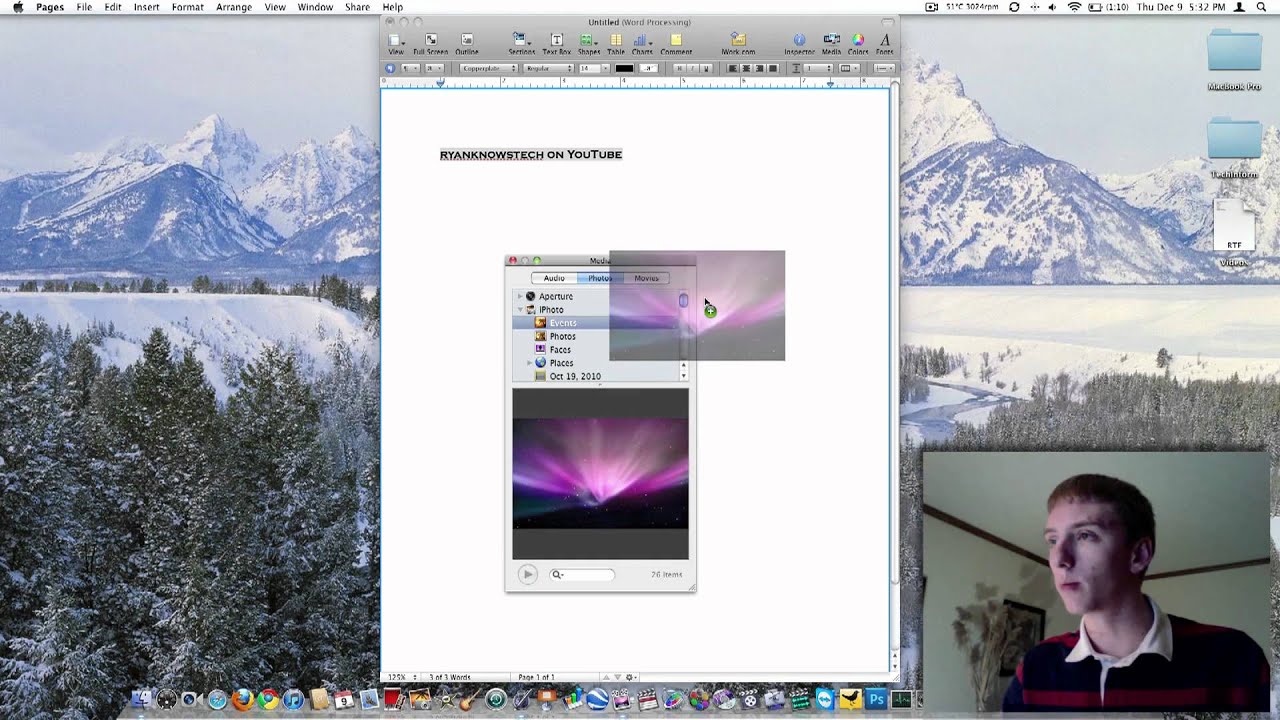Switch to Movies tab in Media
Image resolution: width=1280 pixels, height=720 pixels.
[x=646, y=278]
